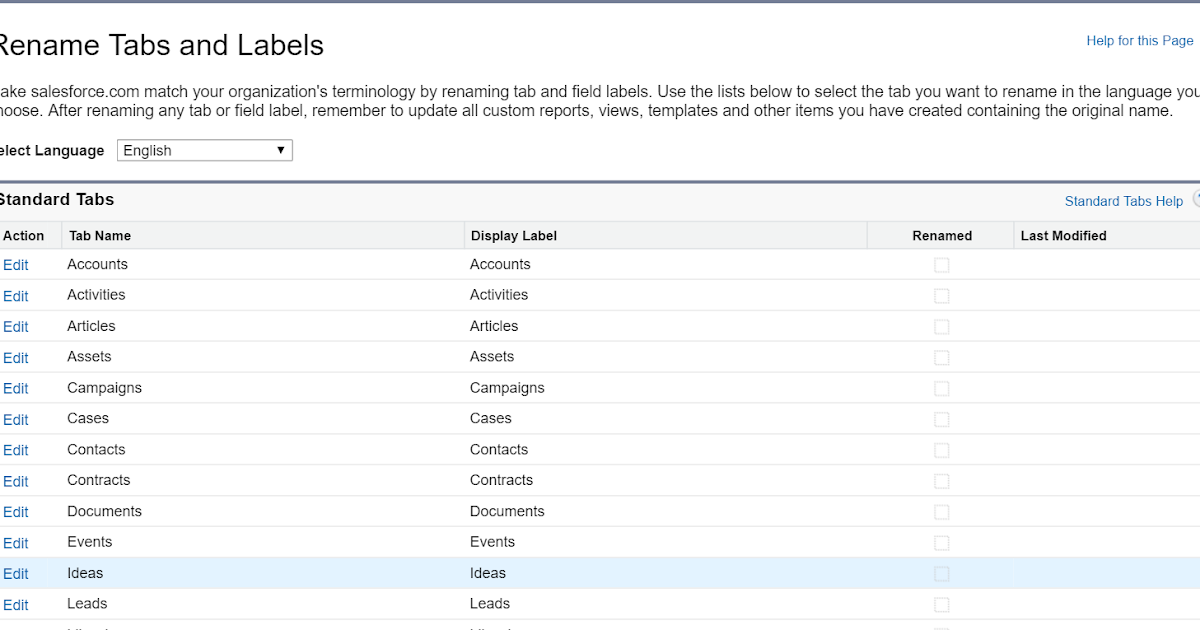Click Contracts in Display Label column

(x=501, y=480)
